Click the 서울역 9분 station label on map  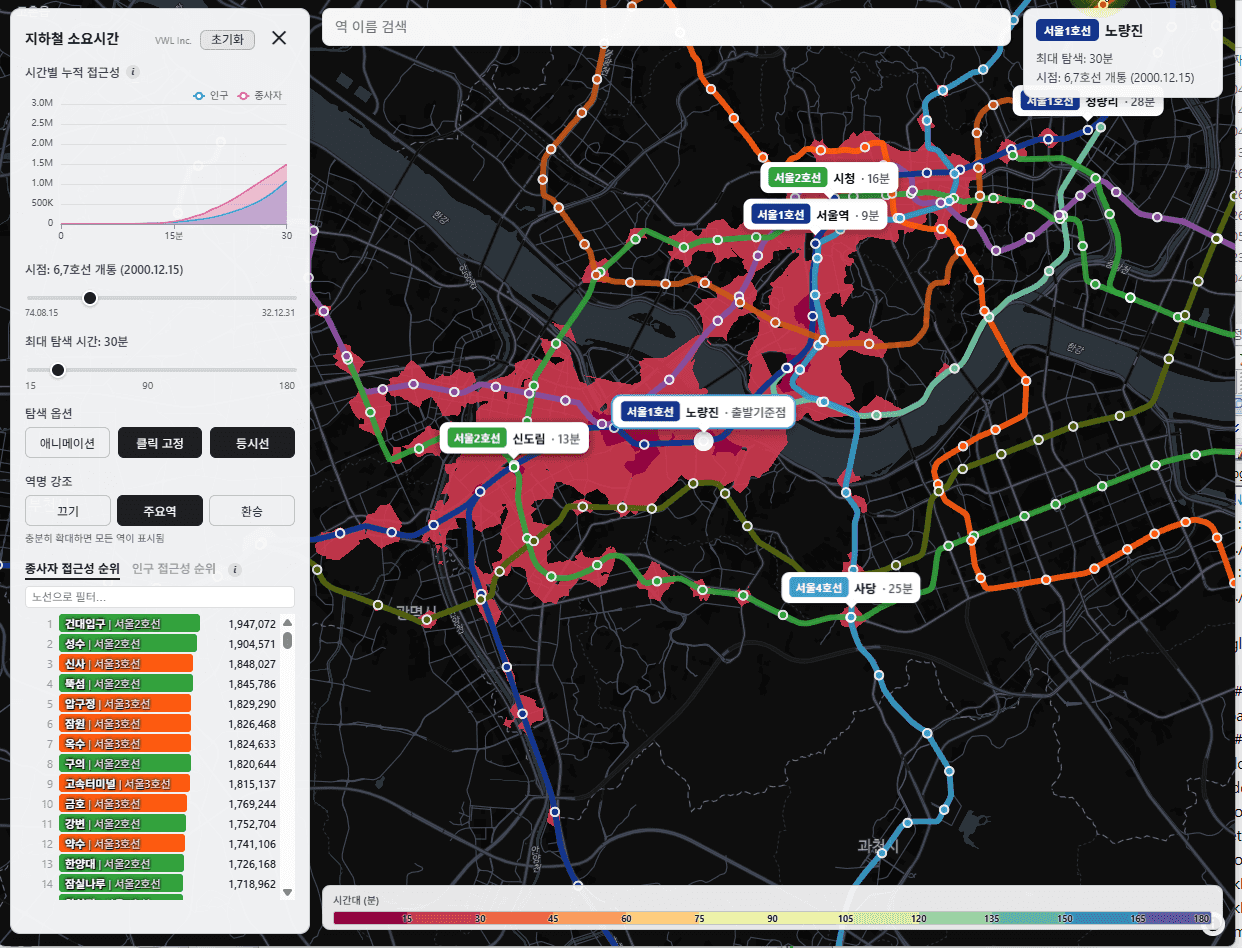816,215
